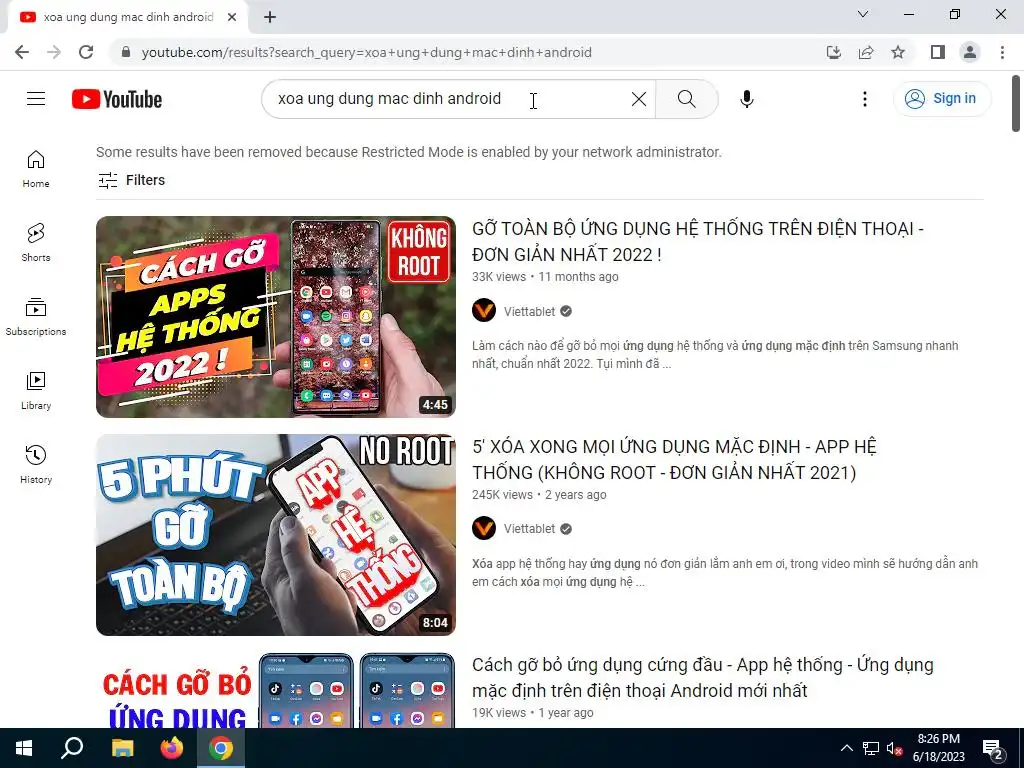Open the 'Cách gỡ bỏ ứng dụng' thumbnail
The height and width of the screenshot is (768, 1024).
(x=276, y=690)
